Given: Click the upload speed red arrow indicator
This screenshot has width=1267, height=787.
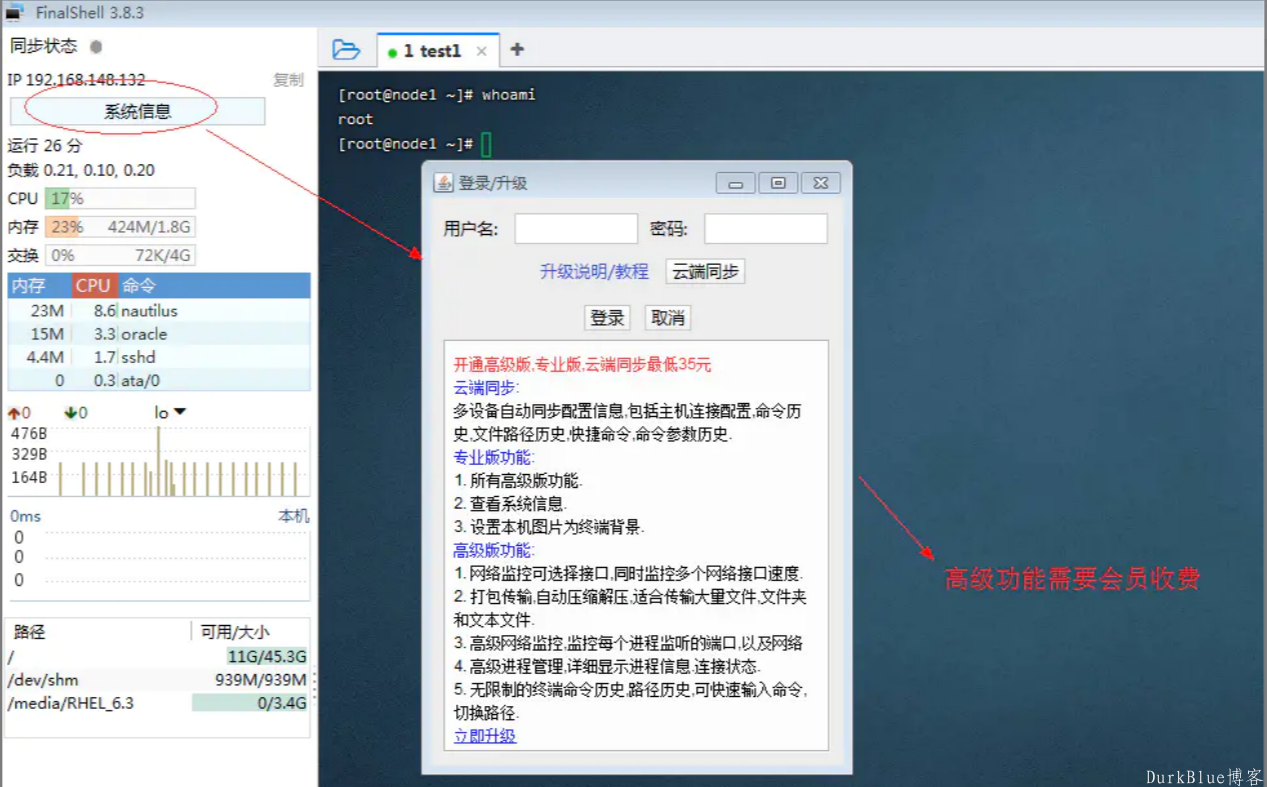Looking at the screenshot, I should coord(13,412).
